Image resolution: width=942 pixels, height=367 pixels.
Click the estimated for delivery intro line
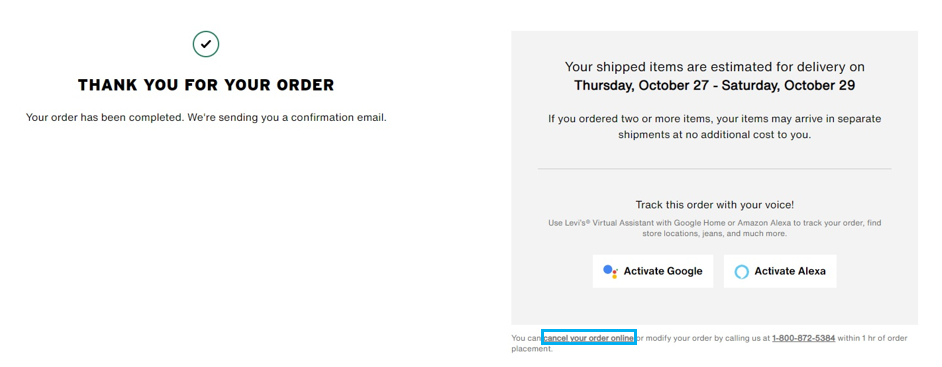pos(714,67)
